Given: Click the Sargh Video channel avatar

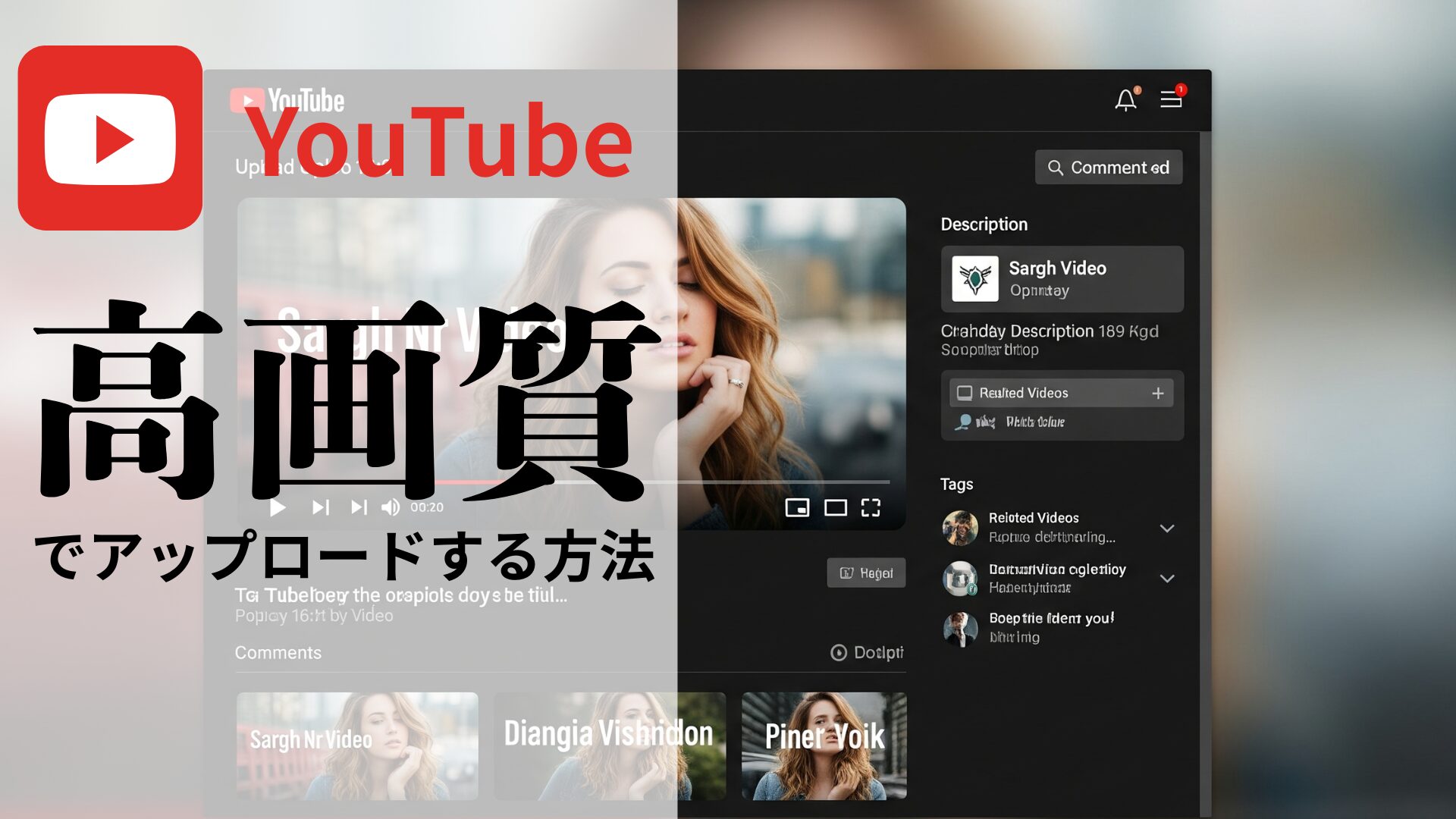Looking at the screenshot, I should point(975,279).
